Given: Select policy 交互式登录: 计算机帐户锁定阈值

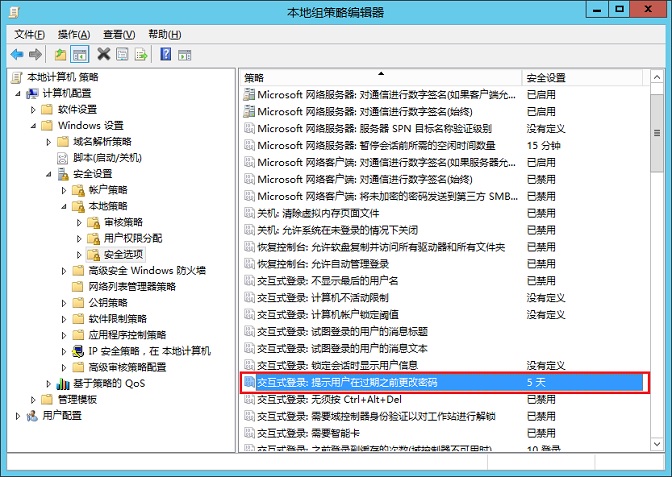Looking at the screenshot, I should [x=328, y=315].
